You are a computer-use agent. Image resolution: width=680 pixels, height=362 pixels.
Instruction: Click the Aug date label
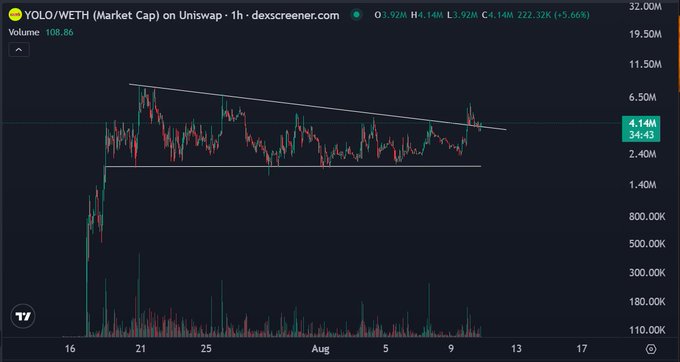(x=321, y=349)
